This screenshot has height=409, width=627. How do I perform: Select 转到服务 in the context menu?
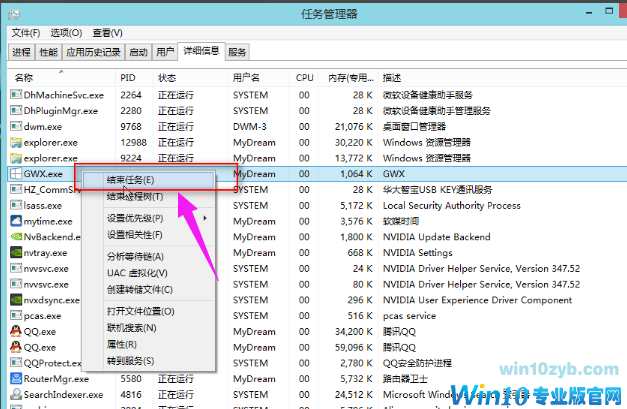pos(130,360)
